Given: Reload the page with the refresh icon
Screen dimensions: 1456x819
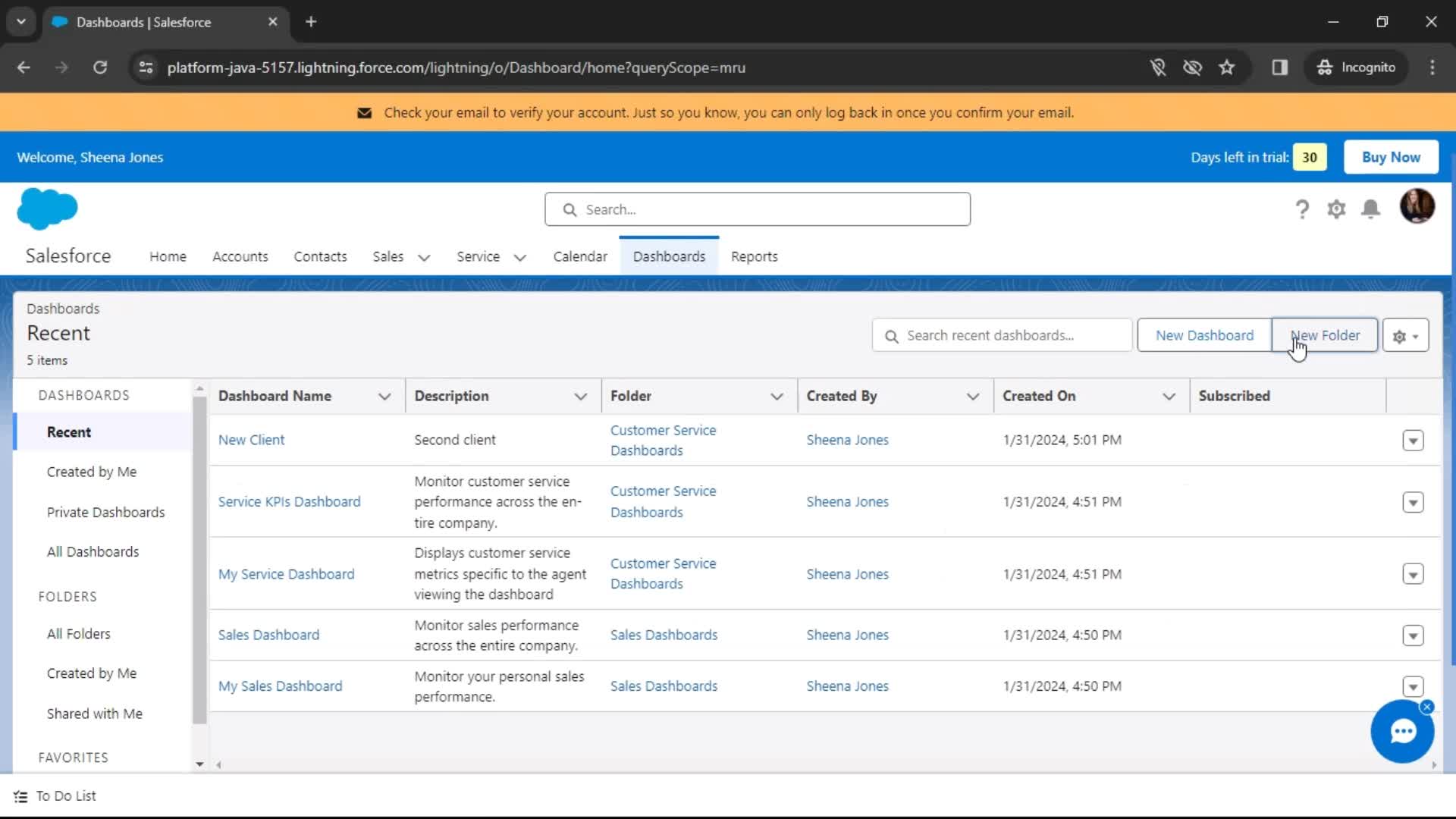Looking at the screenshot, I should coord(100,67).
